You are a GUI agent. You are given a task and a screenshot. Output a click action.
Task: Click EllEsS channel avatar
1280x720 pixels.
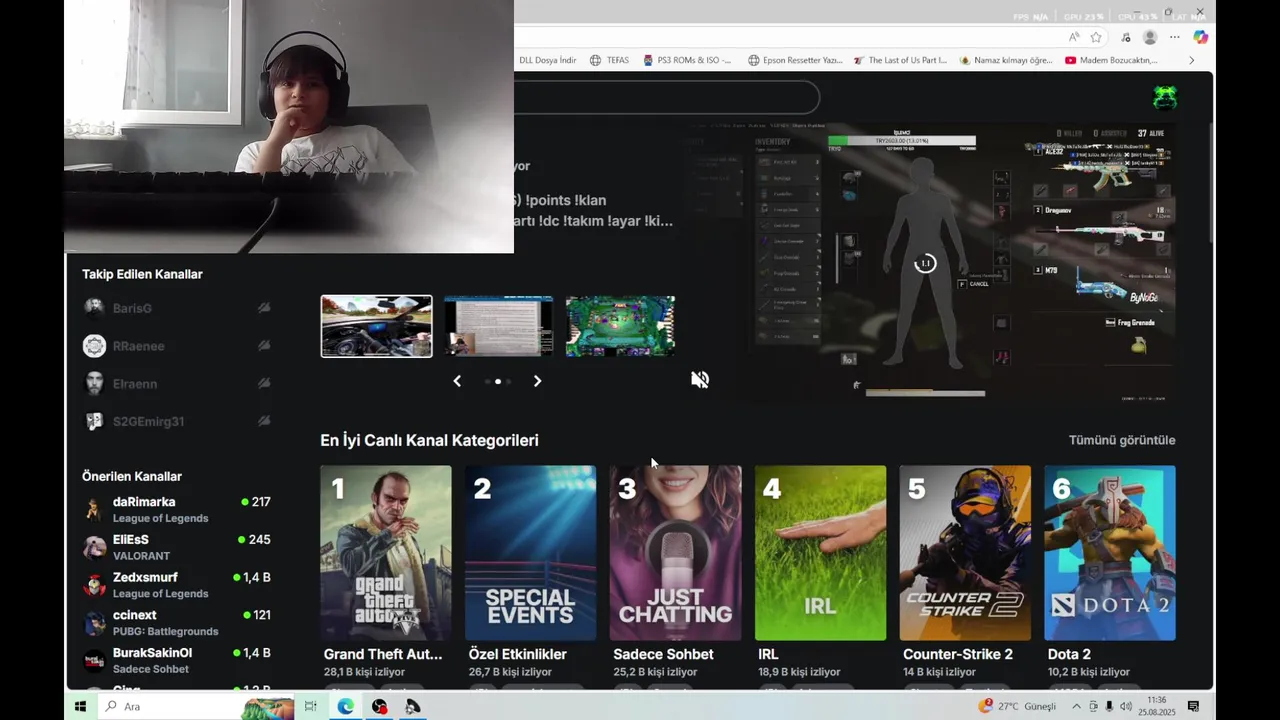(94, 547)
